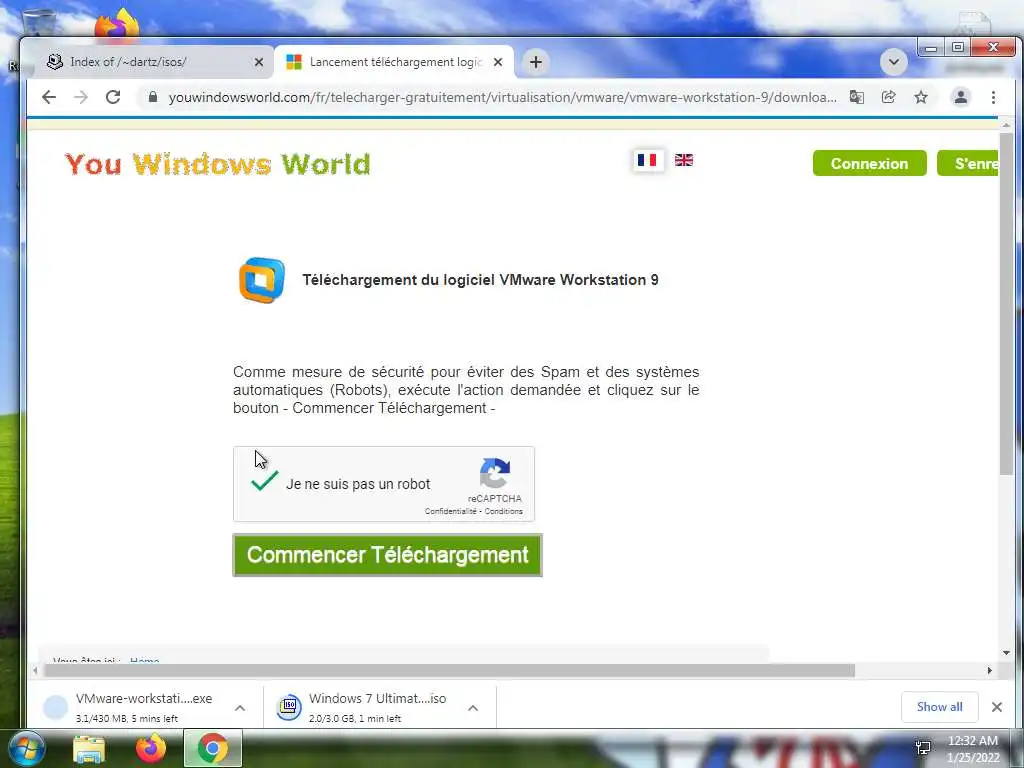Click the vertical scrollbar thumb
This screenshot has height=768, width=1024.
pos(1006,304)
